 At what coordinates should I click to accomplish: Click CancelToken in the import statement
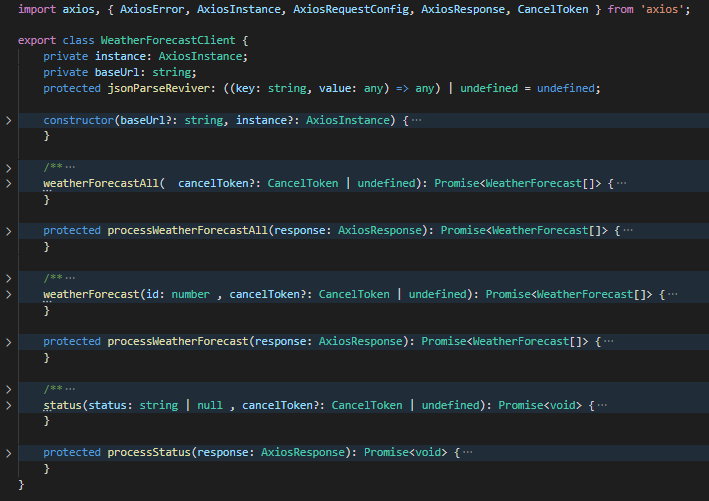(x=553, y=9)
